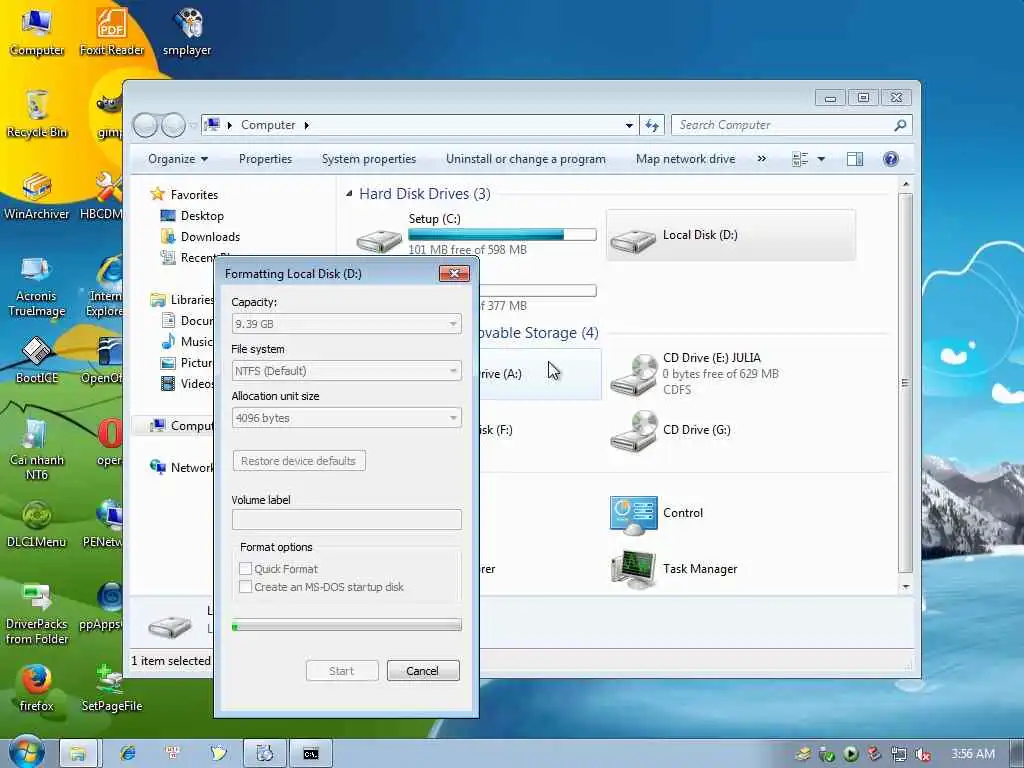
Task: Tick the Quick Format checkbox
Action: point(246,568)
